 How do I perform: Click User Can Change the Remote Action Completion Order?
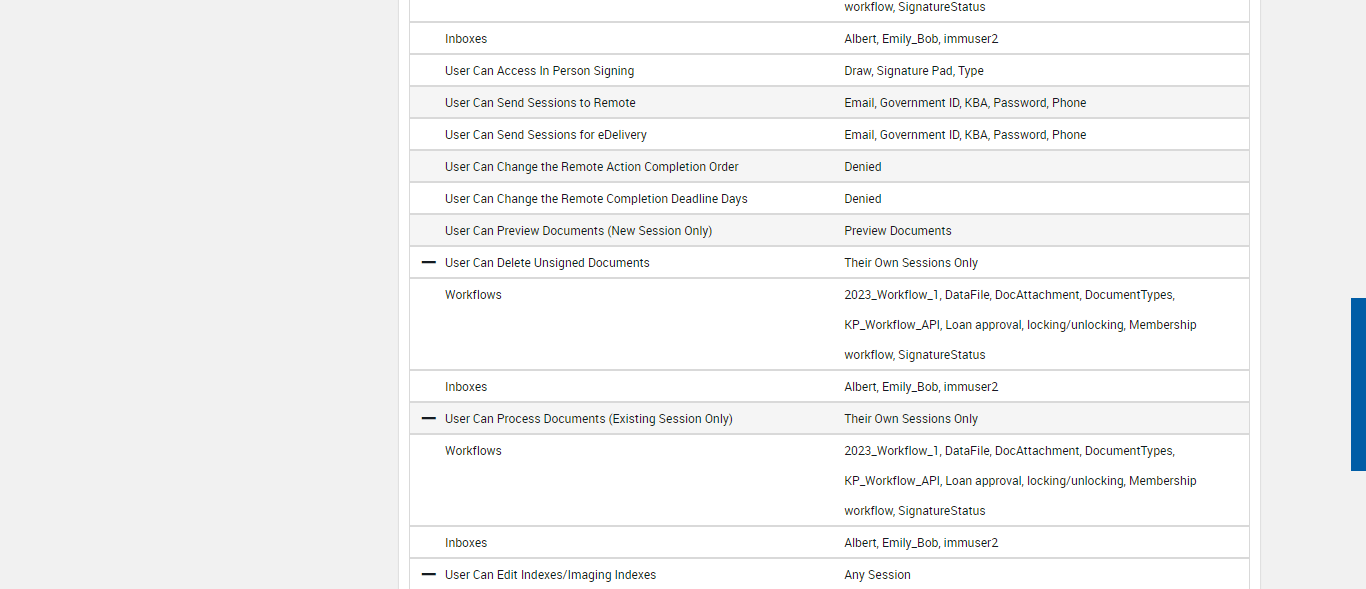pos(592,167)
